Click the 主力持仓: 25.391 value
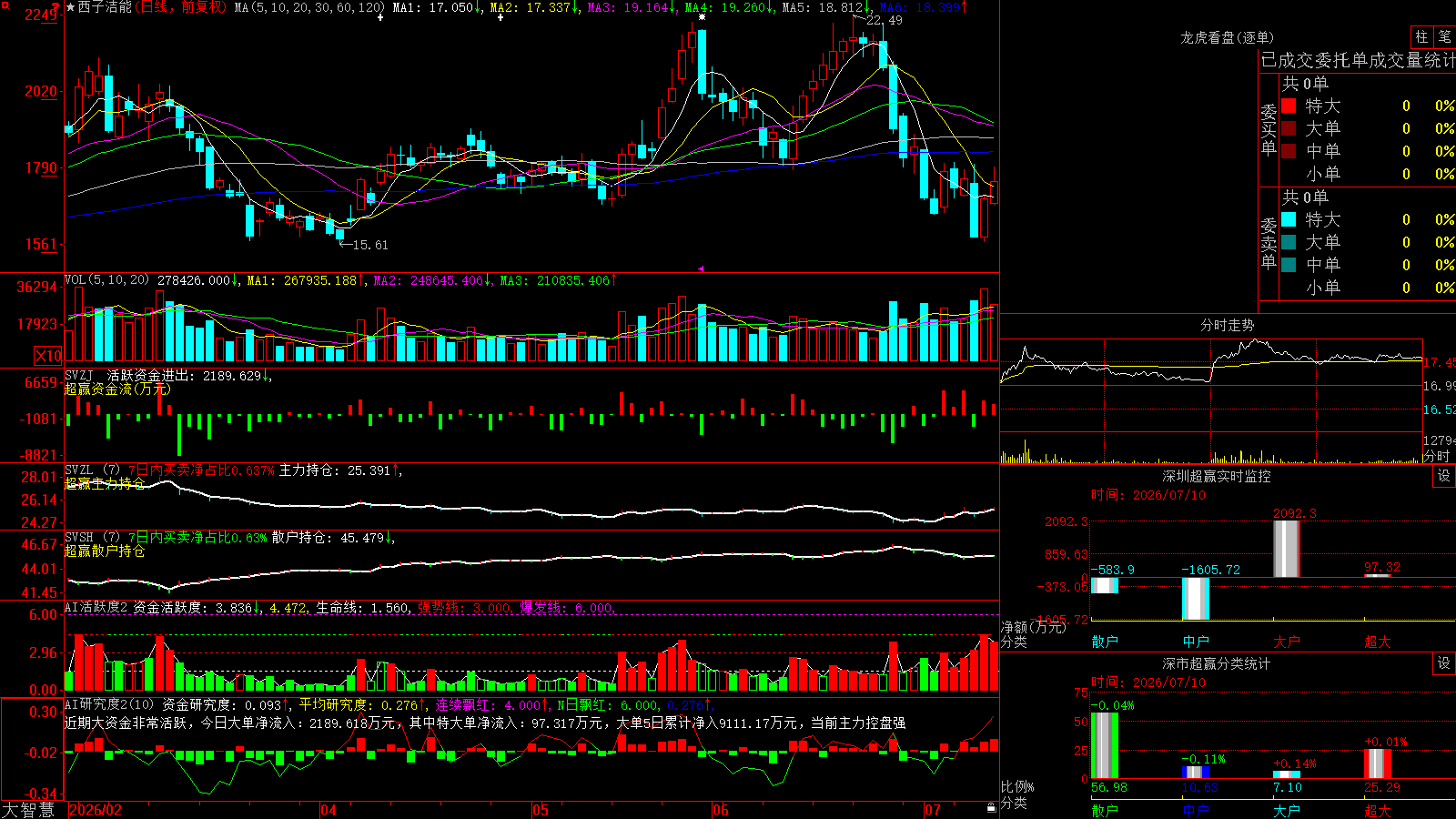The image size is (1456, 819). point(335,470)
